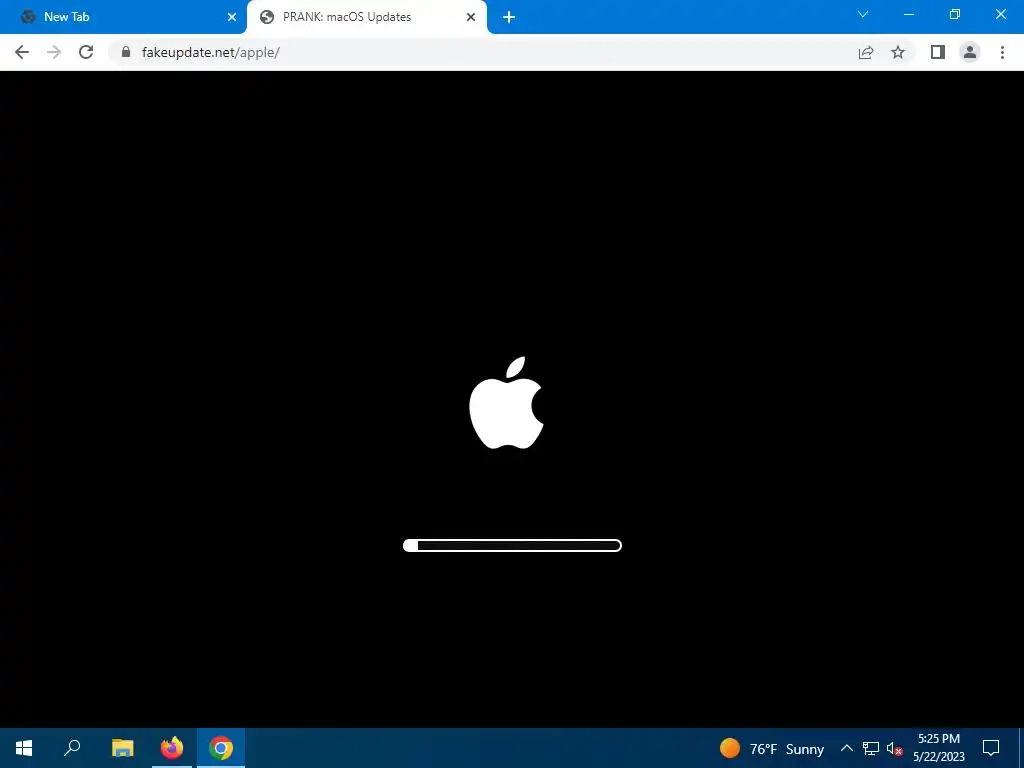Open the Chrome profile avatar

point(970,52)
